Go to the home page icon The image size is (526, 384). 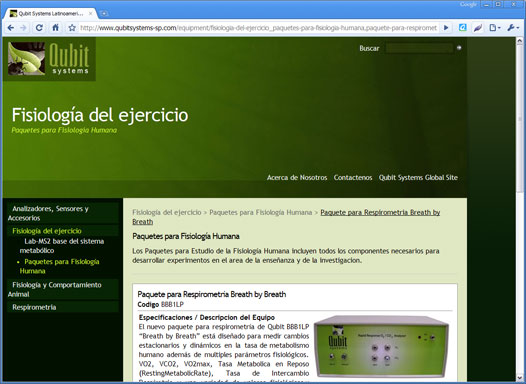tap(55, 28)
